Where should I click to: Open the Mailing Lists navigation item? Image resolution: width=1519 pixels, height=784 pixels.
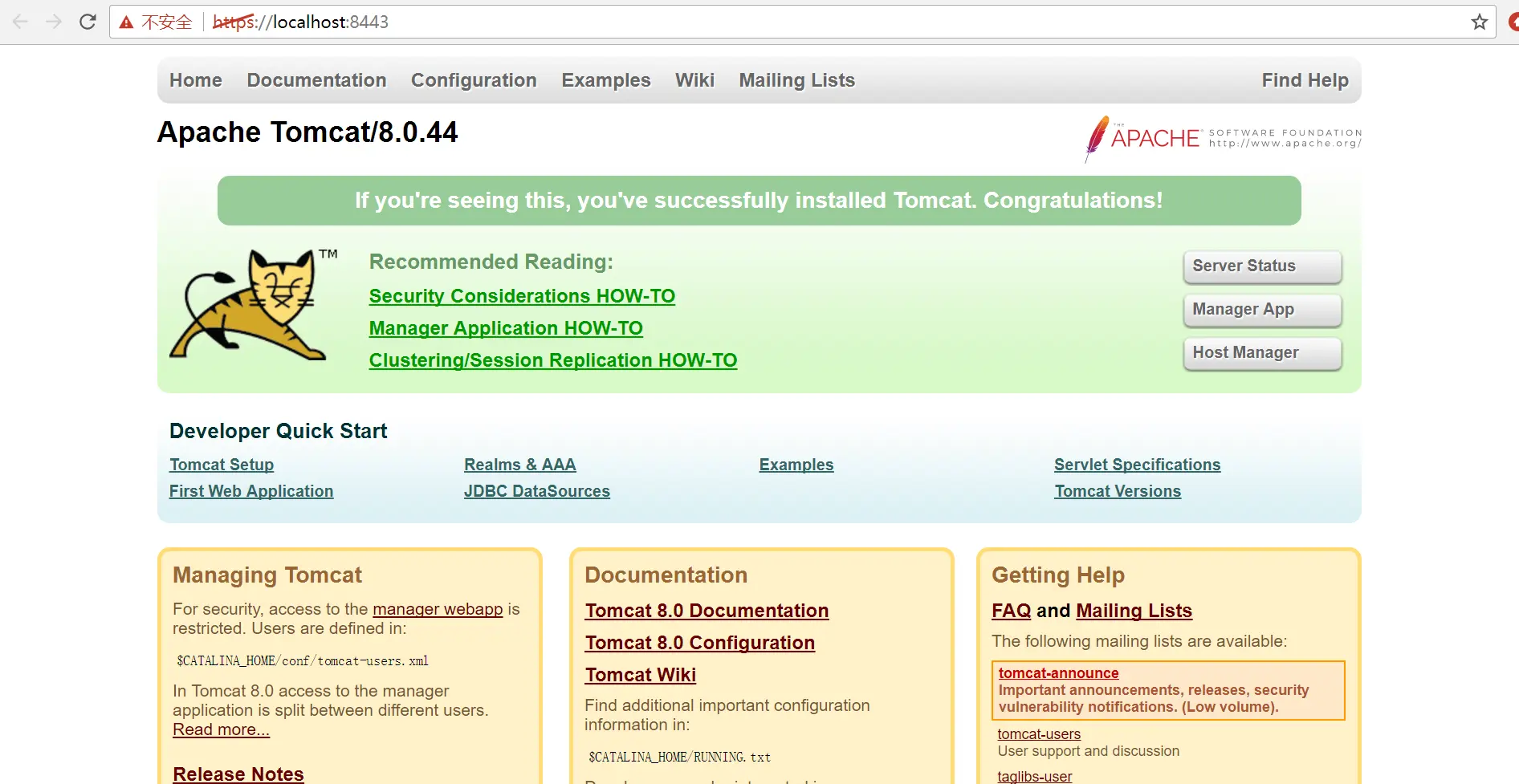(x=797, y=80)
